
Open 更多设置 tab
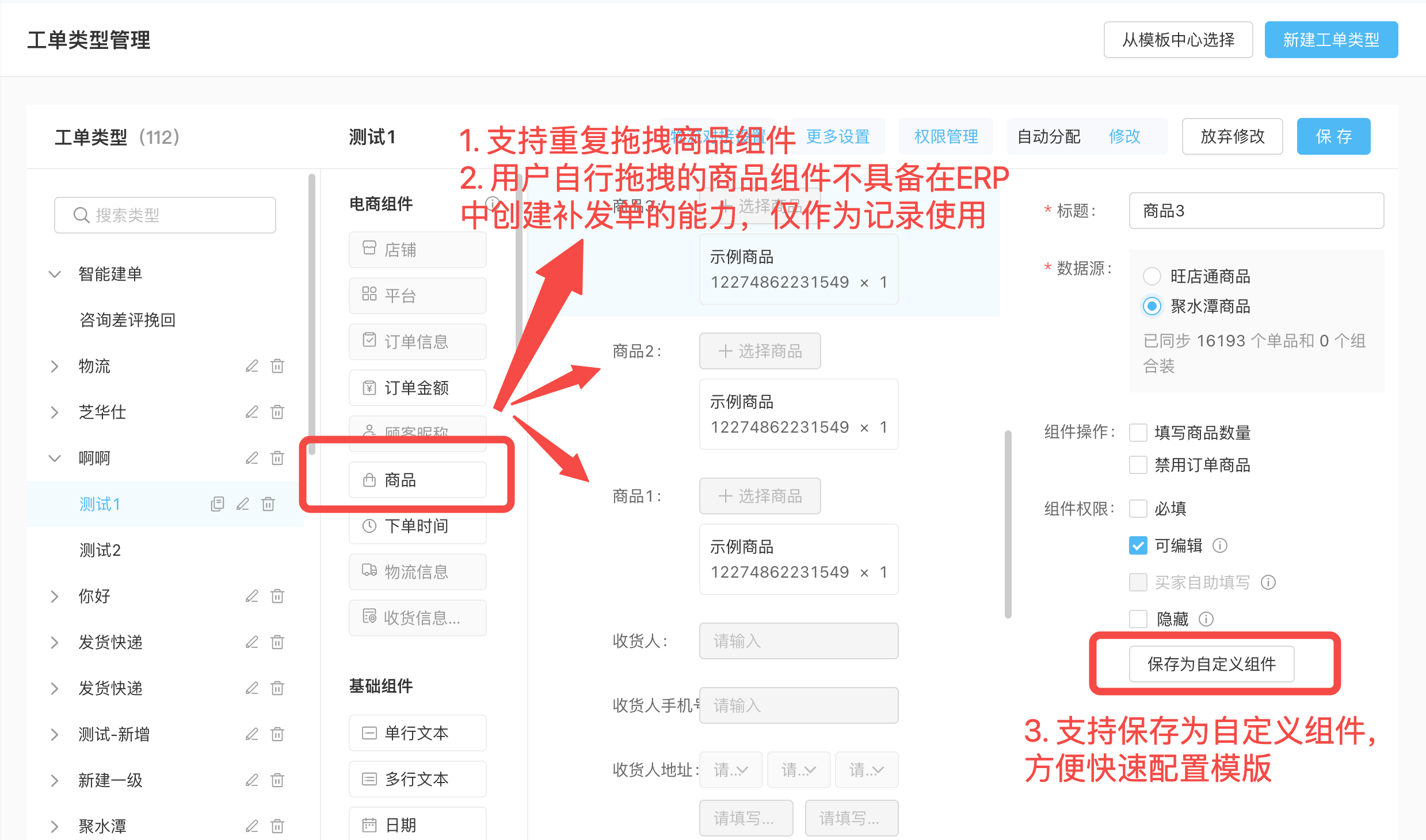coord(838,136)
